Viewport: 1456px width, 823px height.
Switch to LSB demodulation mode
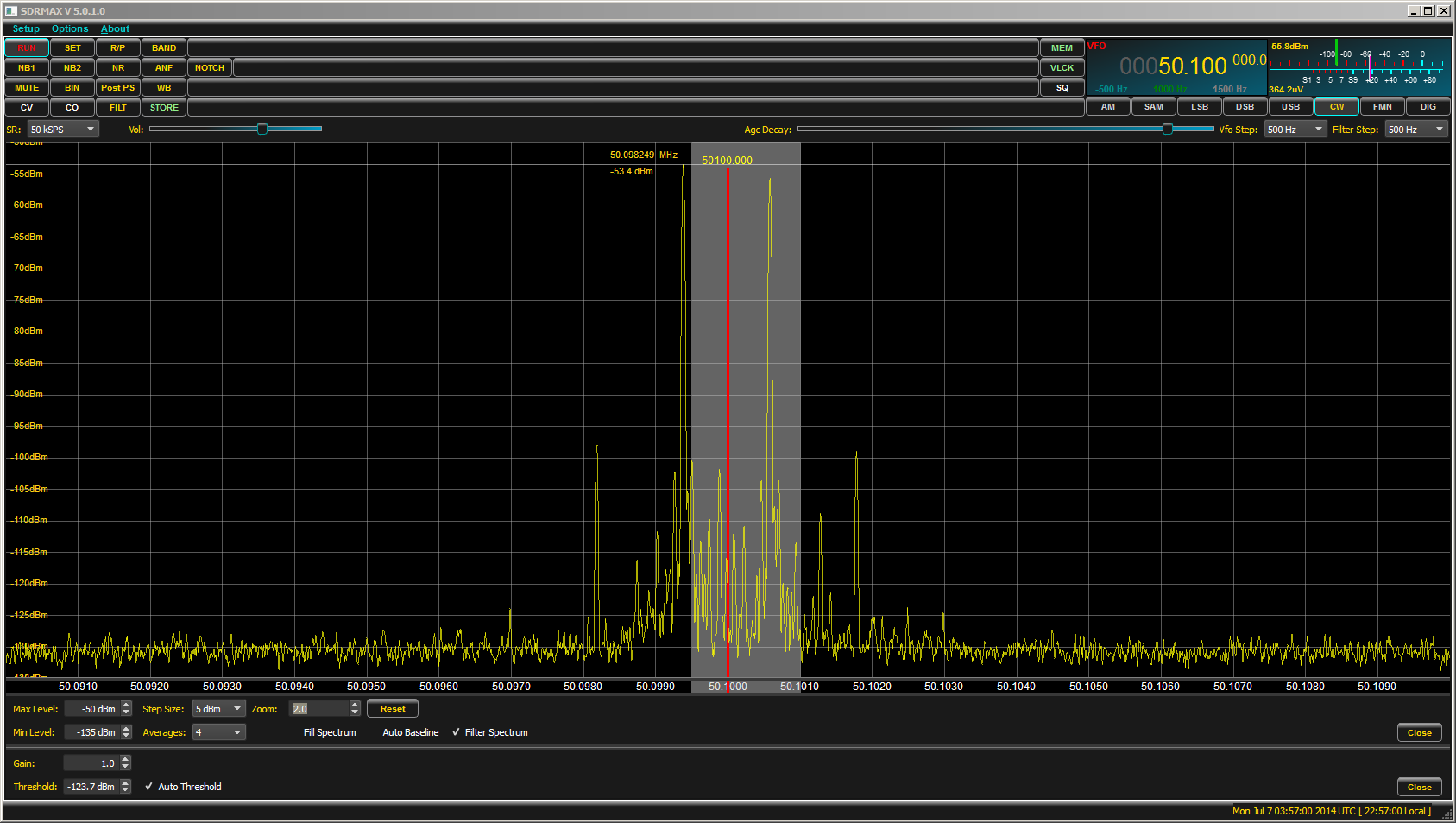tap(1200, 107)
